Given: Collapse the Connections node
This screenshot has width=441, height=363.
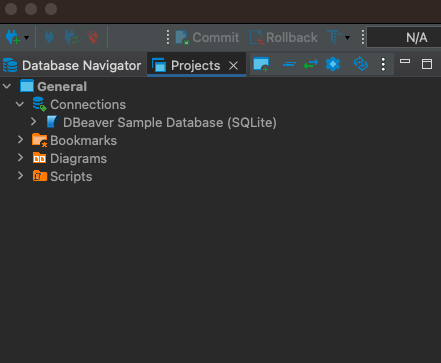Looking at the screenshot, I should pyautogui.click(x=20, y=104).
